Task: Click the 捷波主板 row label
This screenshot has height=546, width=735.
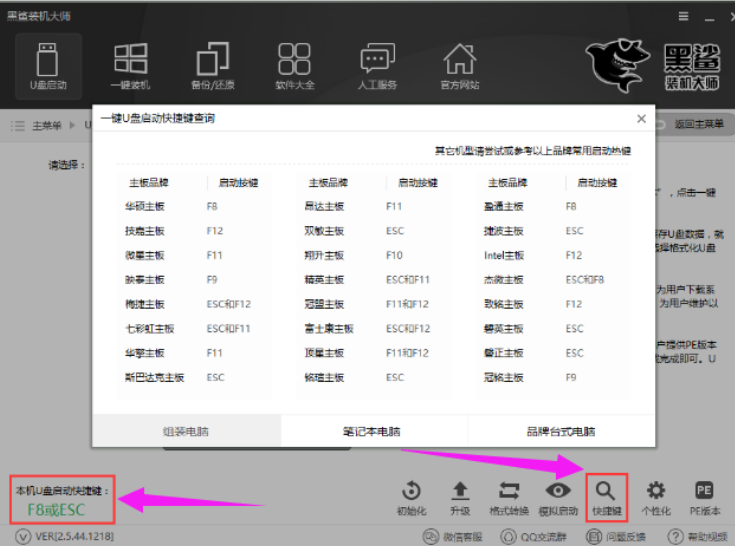Action: (504, 231)
